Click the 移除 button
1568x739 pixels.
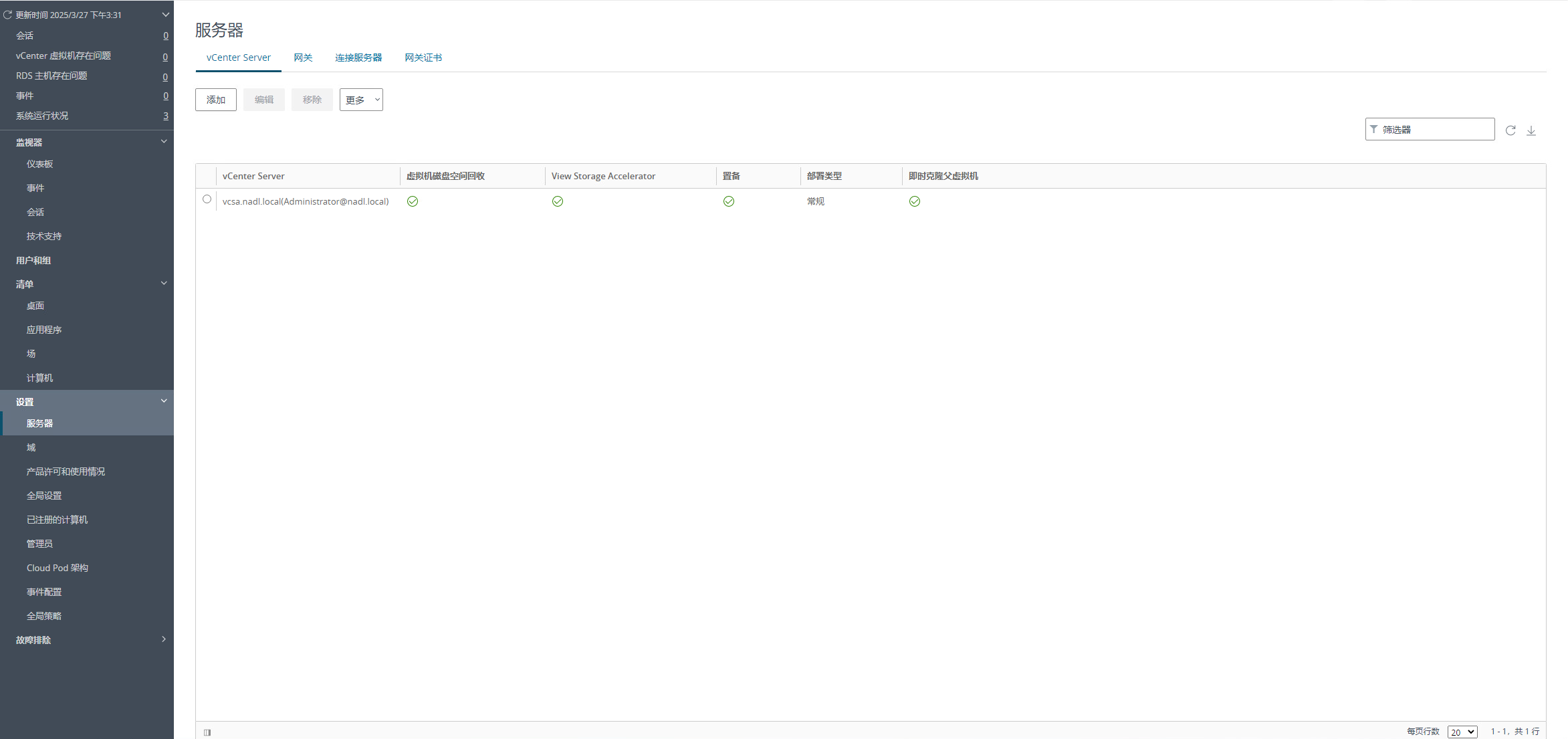click(312, 100)
